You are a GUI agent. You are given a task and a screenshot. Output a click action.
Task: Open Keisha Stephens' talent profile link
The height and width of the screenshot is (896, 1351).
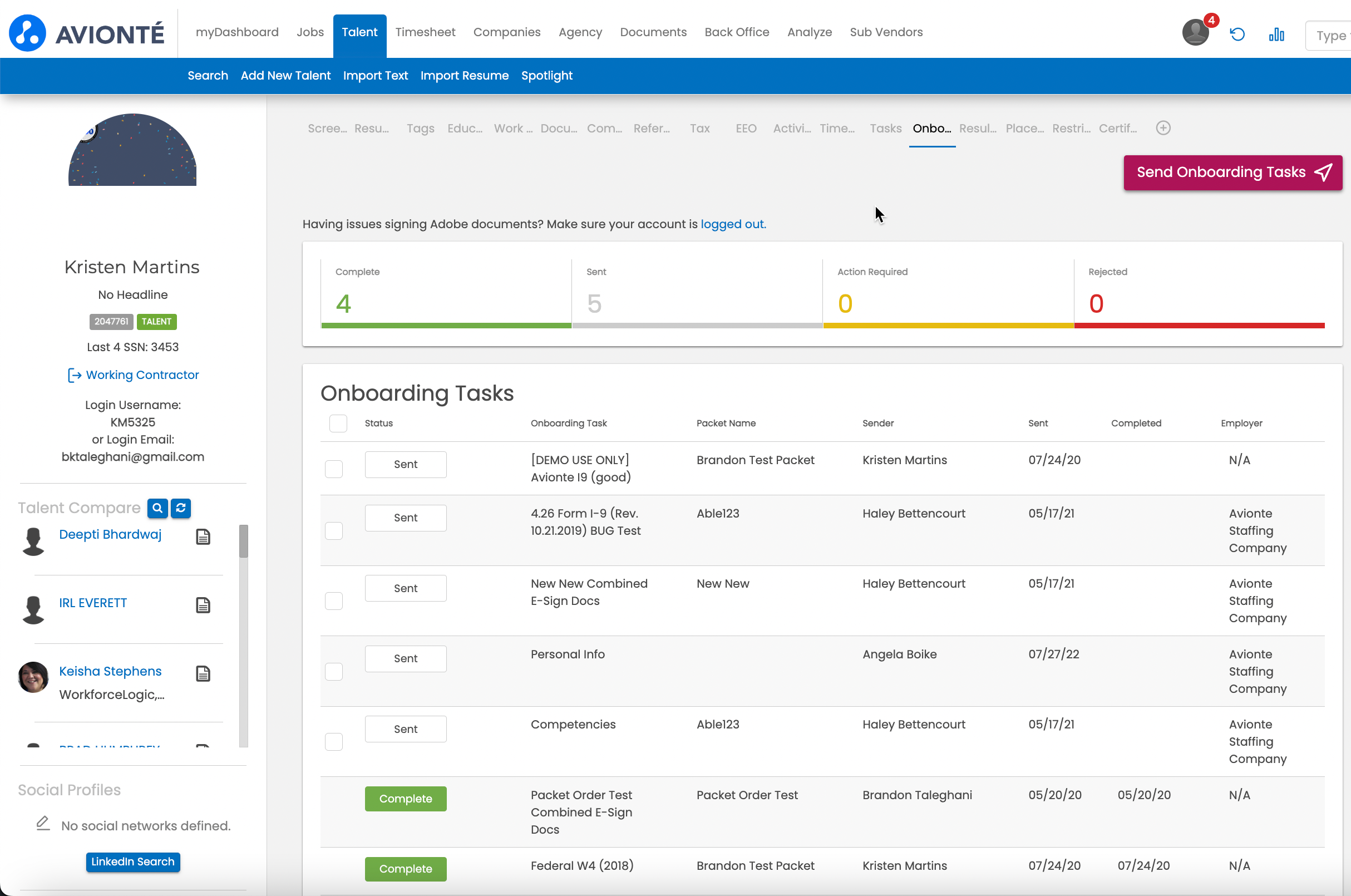[110, 671]
